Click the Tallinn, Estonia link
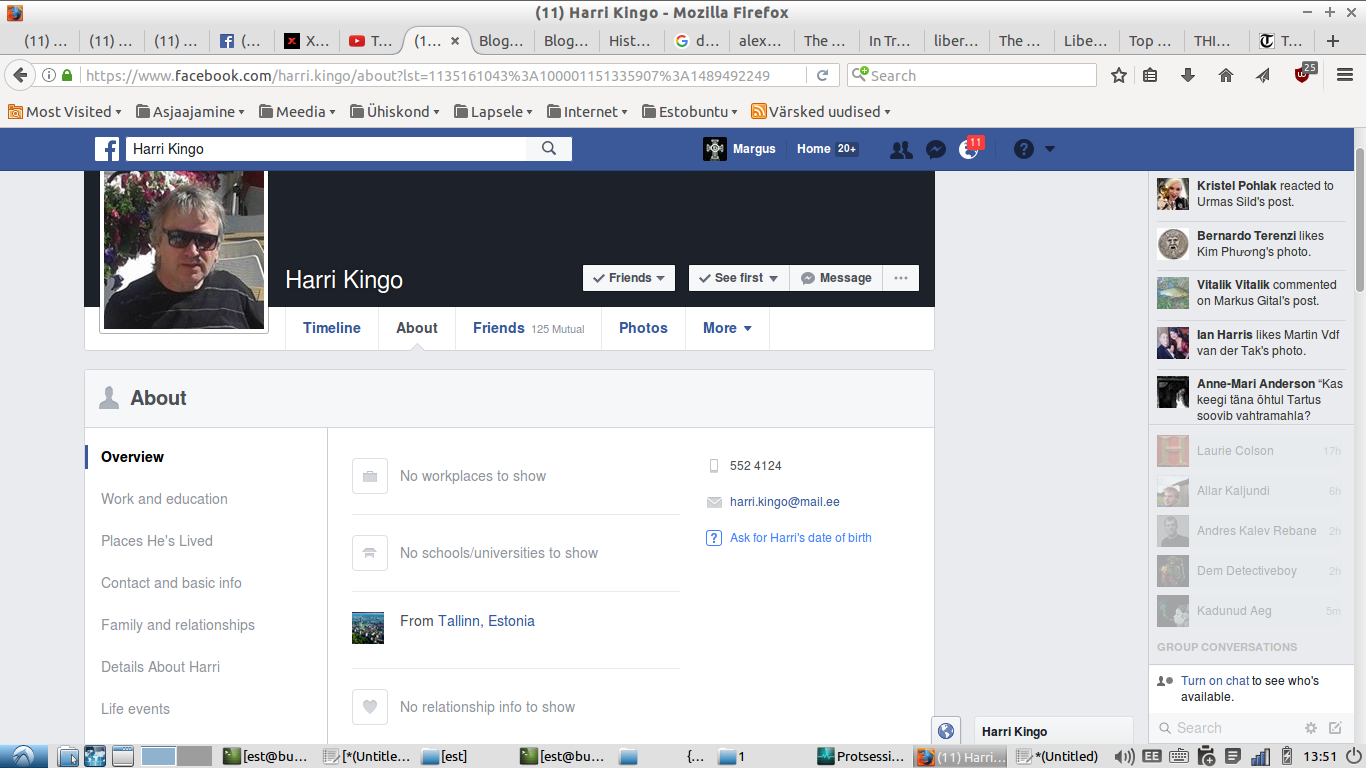This screenshot has width=1366, height=768. coord(486,621)
